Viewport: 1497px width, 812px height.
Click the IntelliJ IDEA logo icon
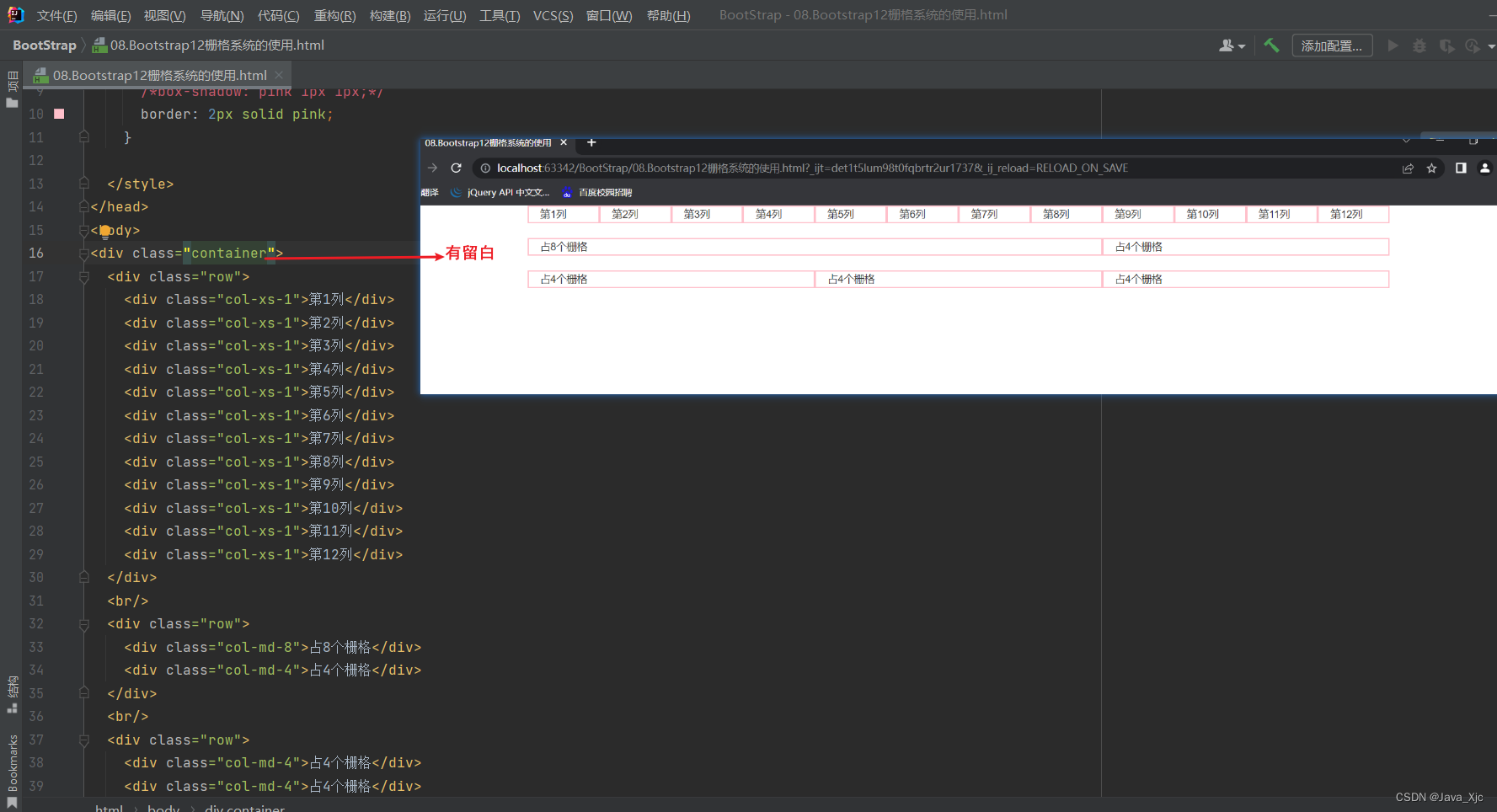[x=15, y=14]
